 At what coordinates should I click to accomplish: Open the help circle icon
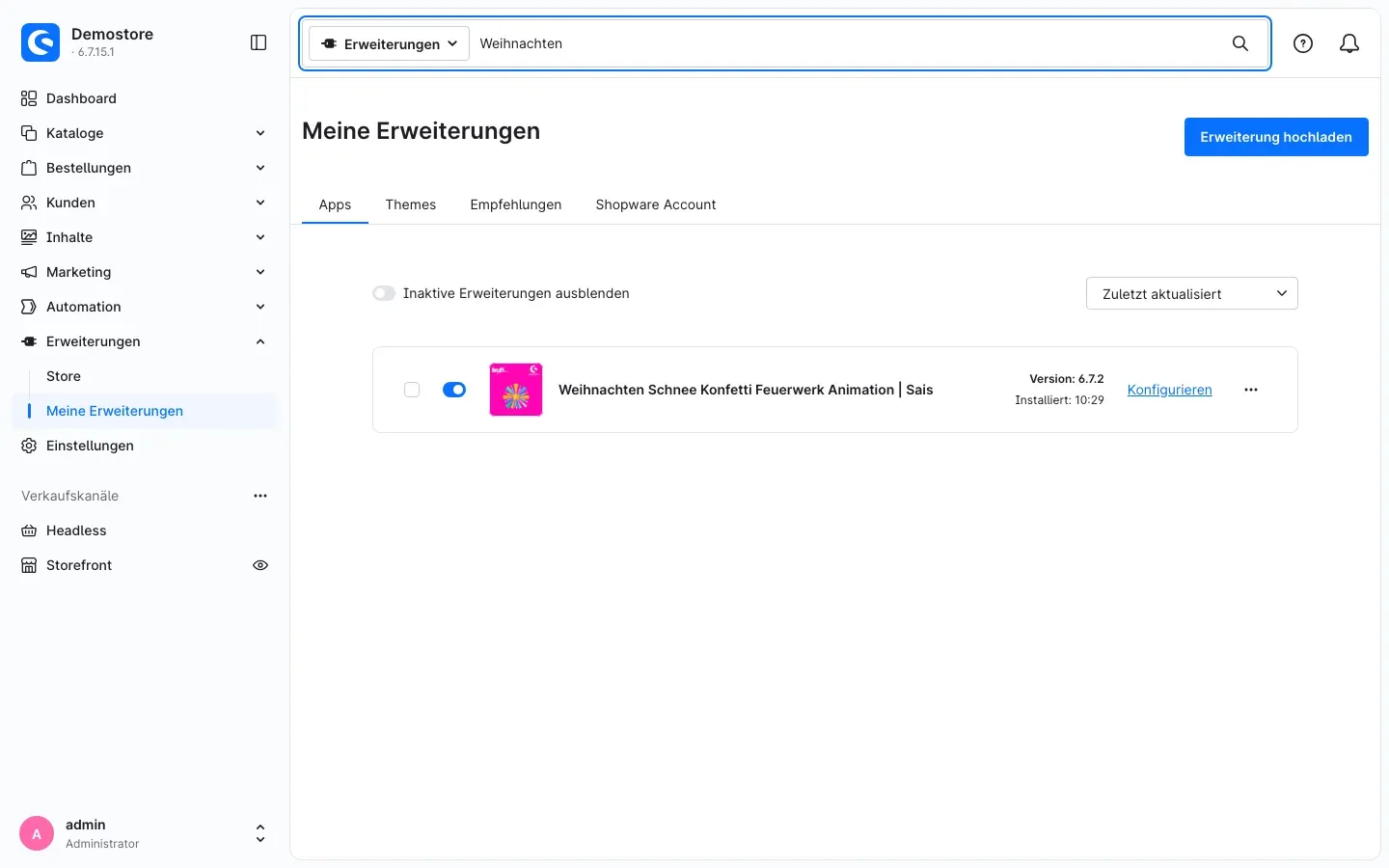[1303, 43]
